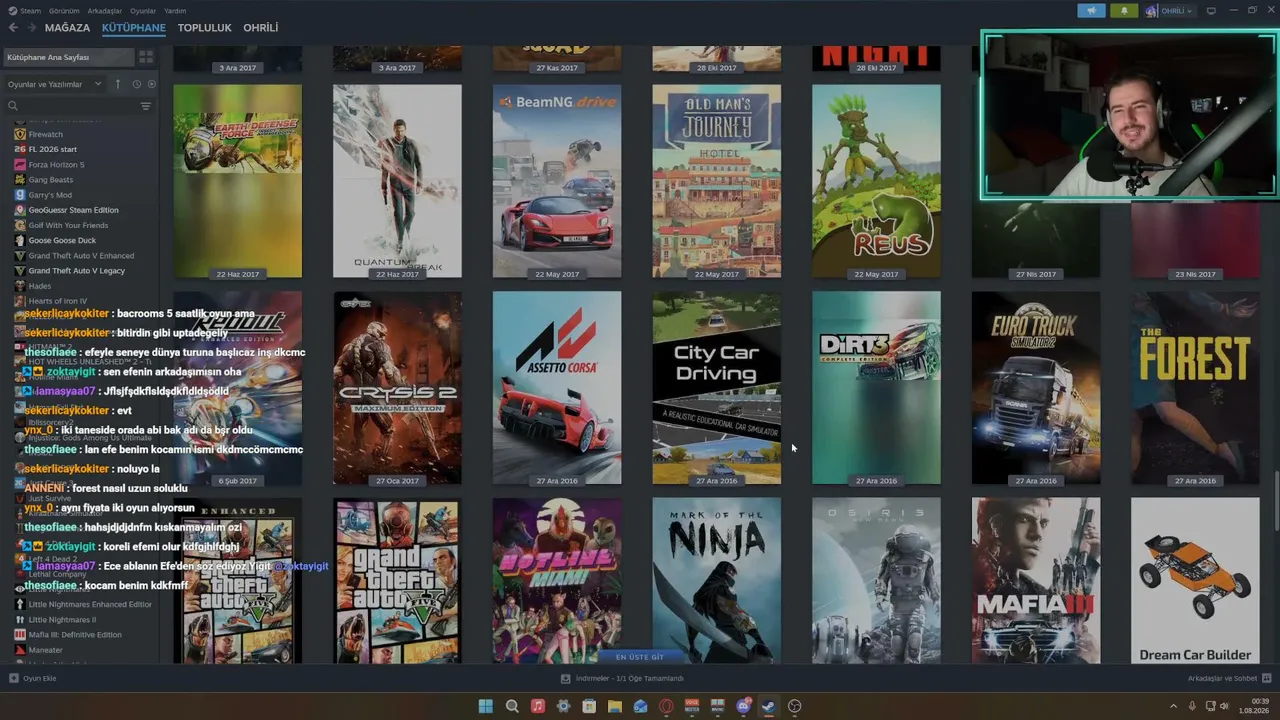Open the OHRİLİ profile tab

(261, 28)
